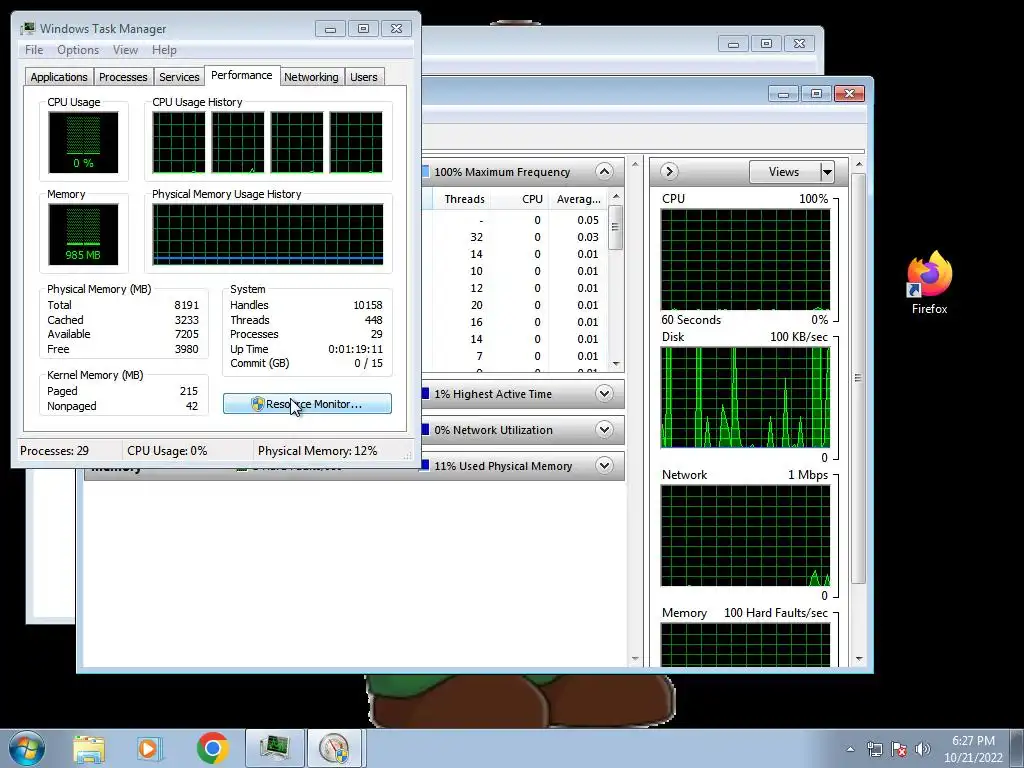This screenshot has width=1024, height=768.
Task: Click the Up Time value 0:01:19:11
Action: [x=355, y=349]
